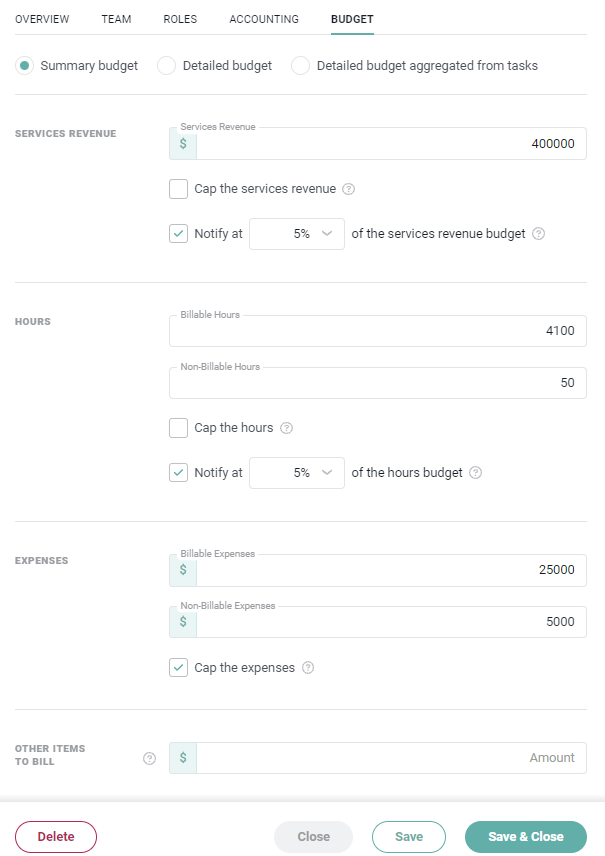Select Detailed budget aggregated from tasks option
The image size is (605, 856).
300,66
